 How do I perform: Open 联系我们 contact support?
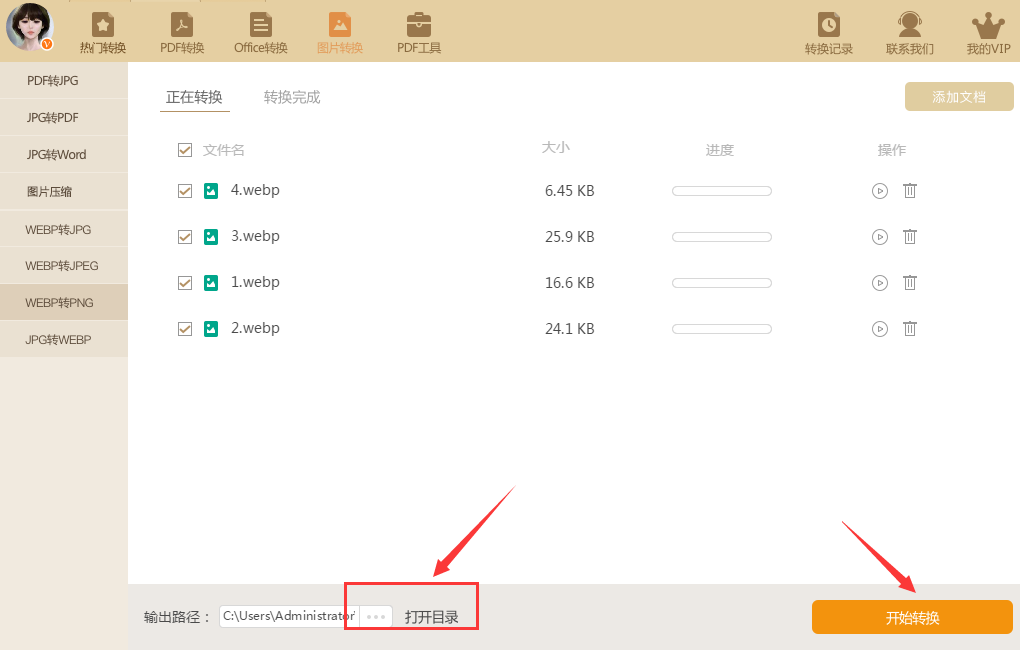908,32
